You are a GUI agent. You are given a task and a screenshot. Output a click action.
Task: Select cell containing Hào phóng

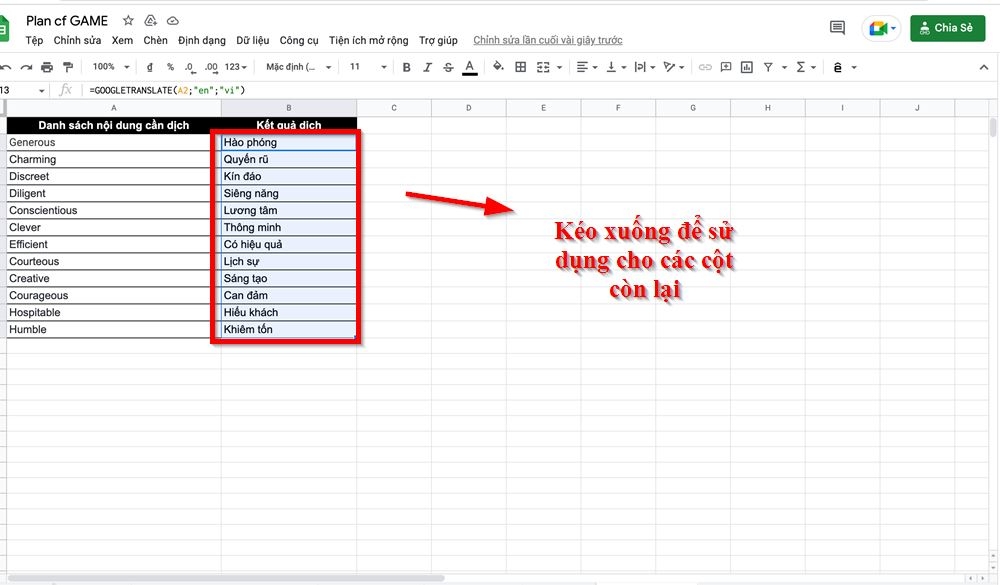coord(289,142)
